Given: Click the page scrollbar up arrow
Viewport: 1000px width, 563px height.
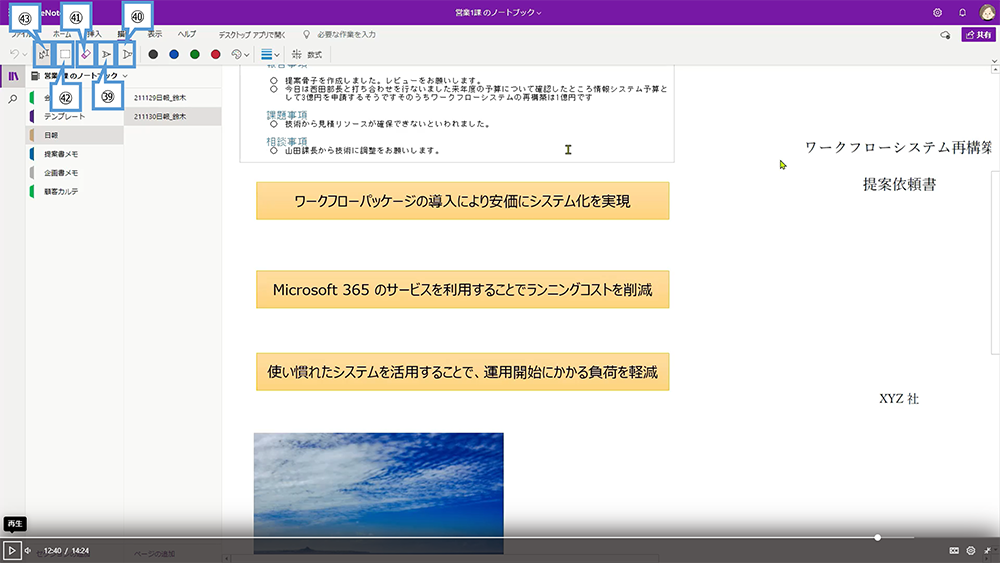Looking at the screenshot, I should point(994,69).
